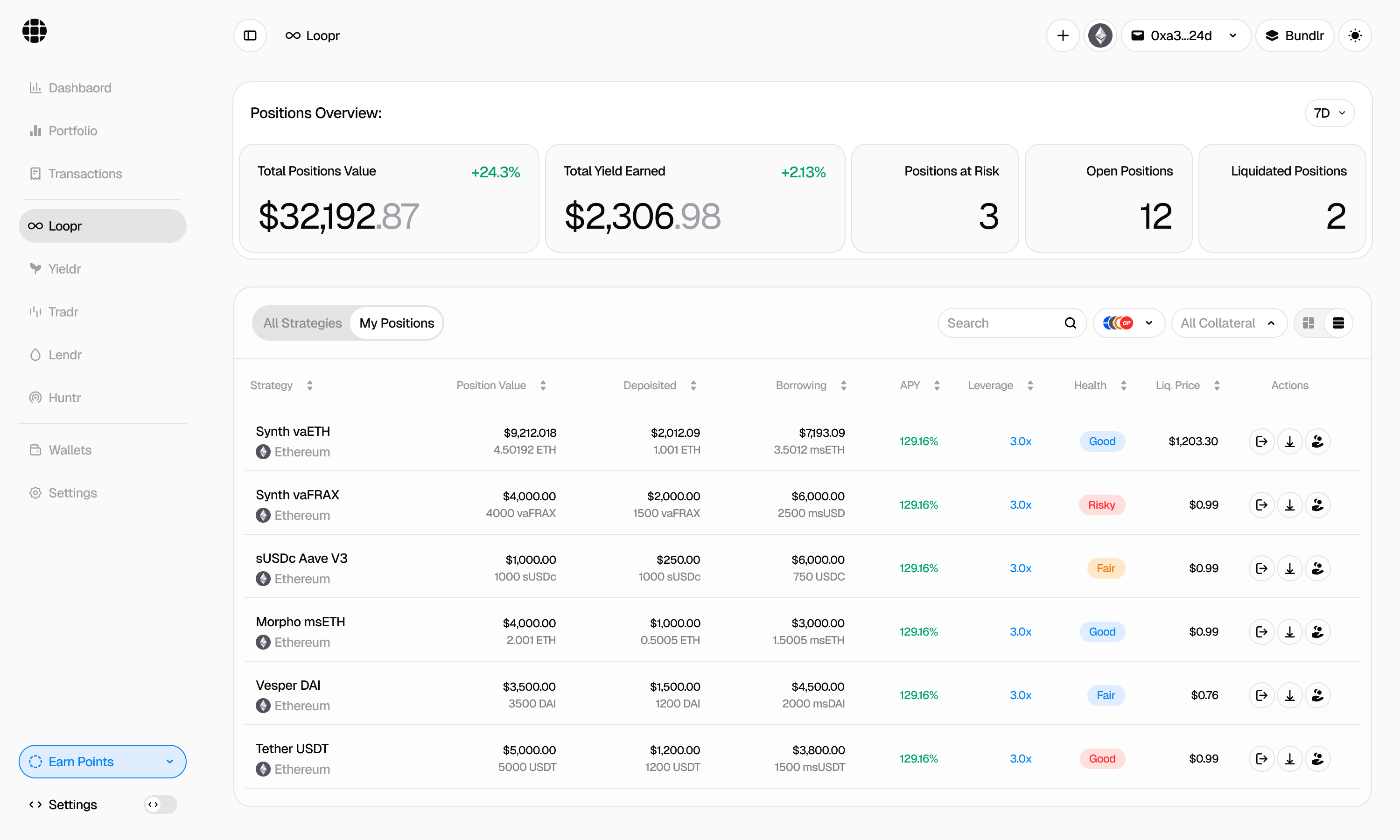Image resolution: width=1400 pixels, height=840 pixels.
Task: Click the Synth vaETH strategy name
Action: pyautogui.click(x=293, y=431)
